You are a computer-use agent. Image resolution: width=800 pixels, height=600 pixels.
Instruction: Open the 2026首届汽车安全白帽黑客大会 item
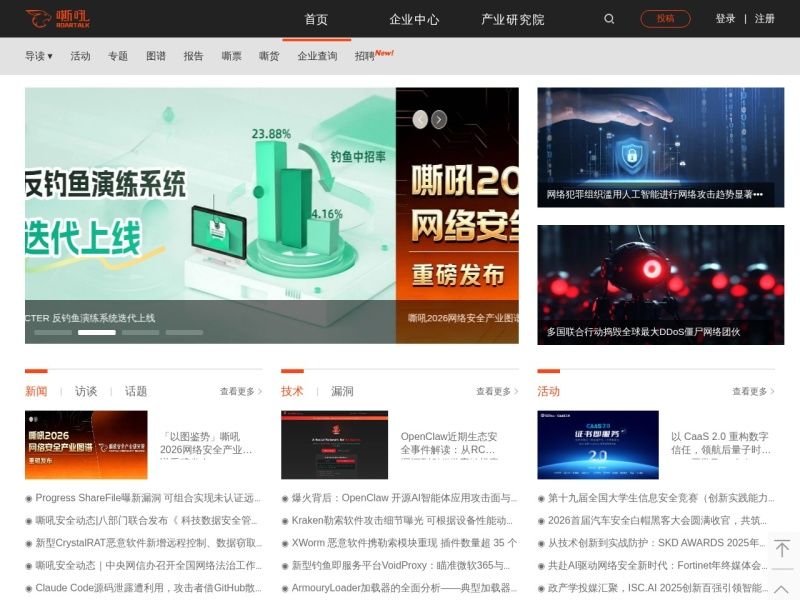(x=657, y=520)
